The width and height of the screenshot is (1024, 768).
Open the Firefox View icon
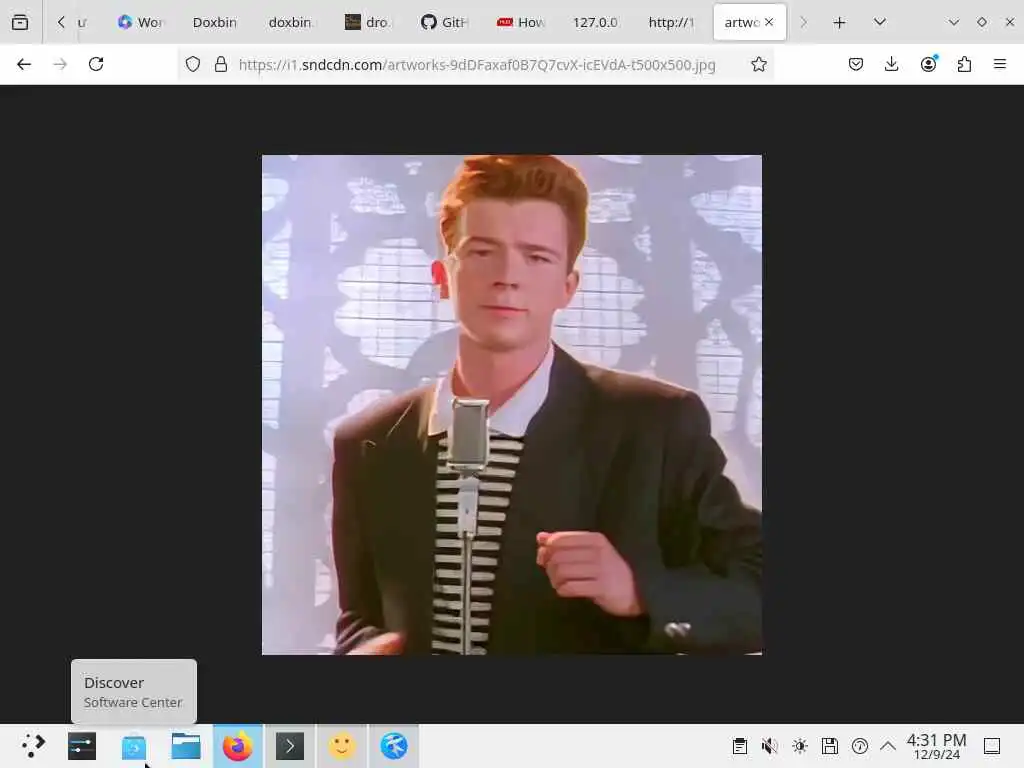(x=20, y=22)
